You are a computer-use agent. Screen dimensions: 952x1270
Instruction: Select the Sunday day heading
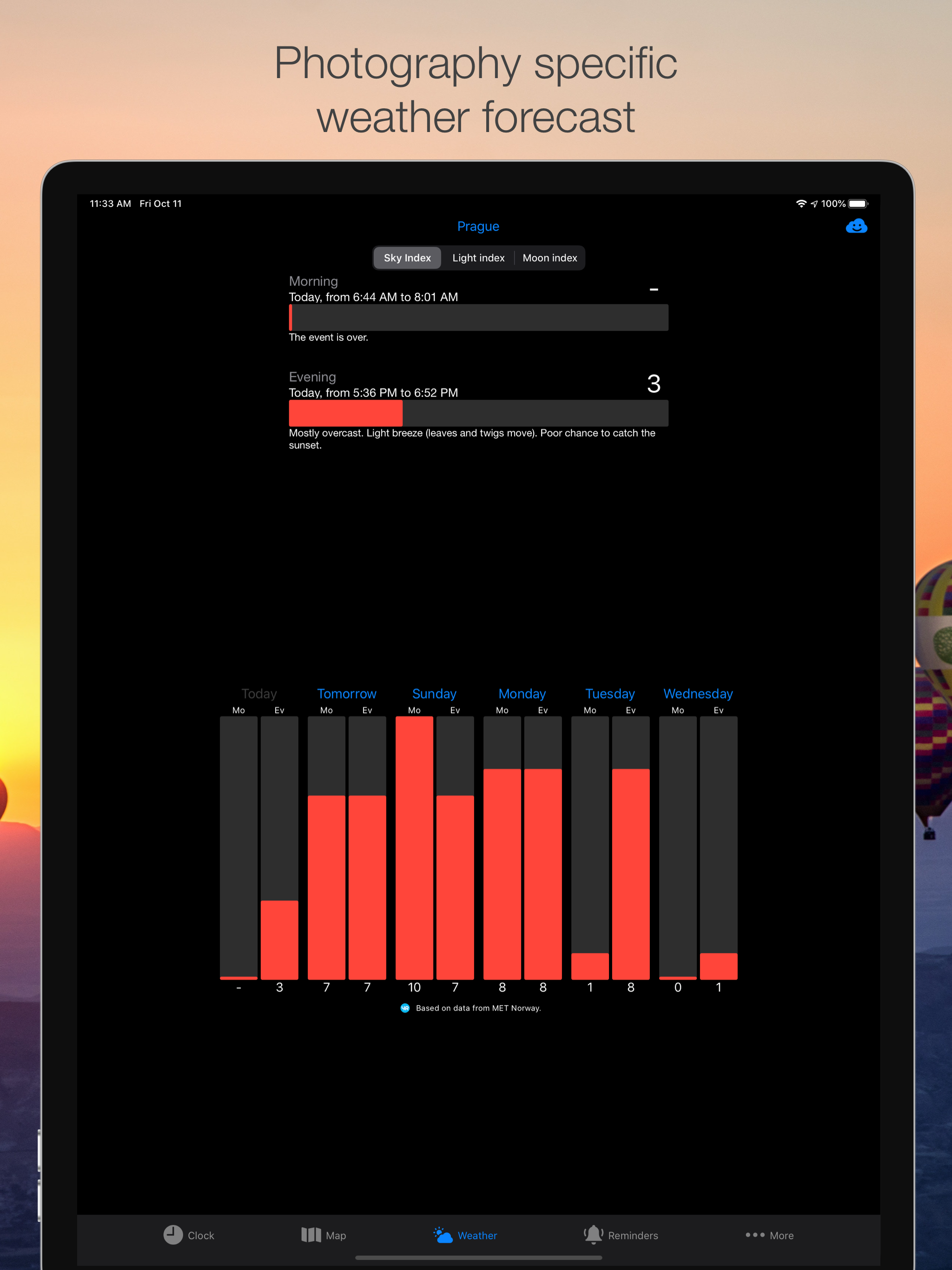(x=434, y=694)
